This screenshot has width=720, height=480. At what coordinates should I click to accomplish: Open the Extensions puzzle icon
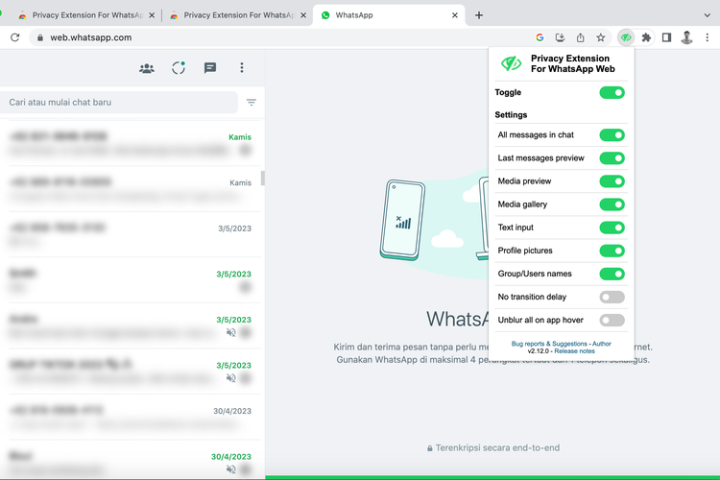[646, 38]
